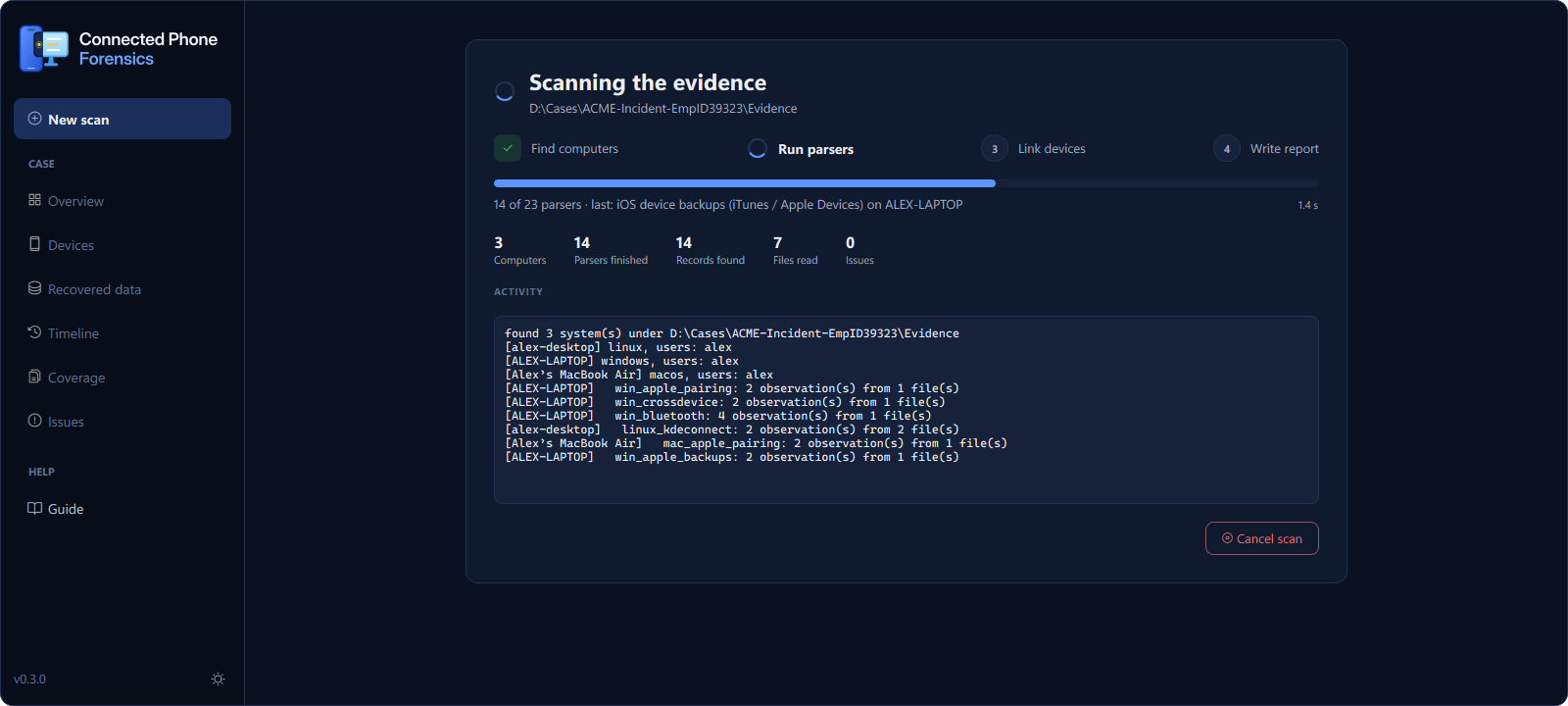The height and width of the screenshot is (706, 1568).
Task: Click the '[alex-desktop] linux, users' log line
Action: pos(618,347)
